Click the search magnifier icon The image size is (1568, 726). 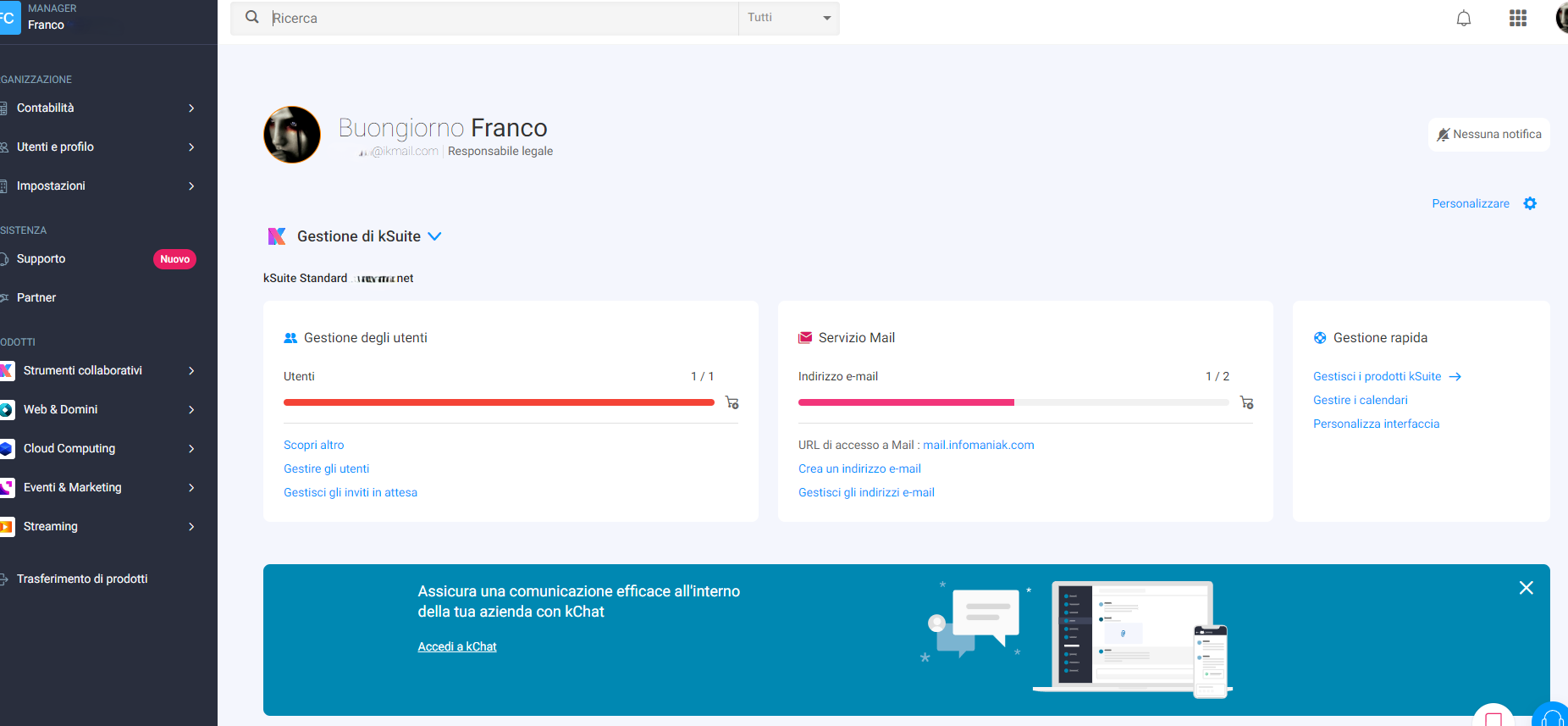[251, 17]
